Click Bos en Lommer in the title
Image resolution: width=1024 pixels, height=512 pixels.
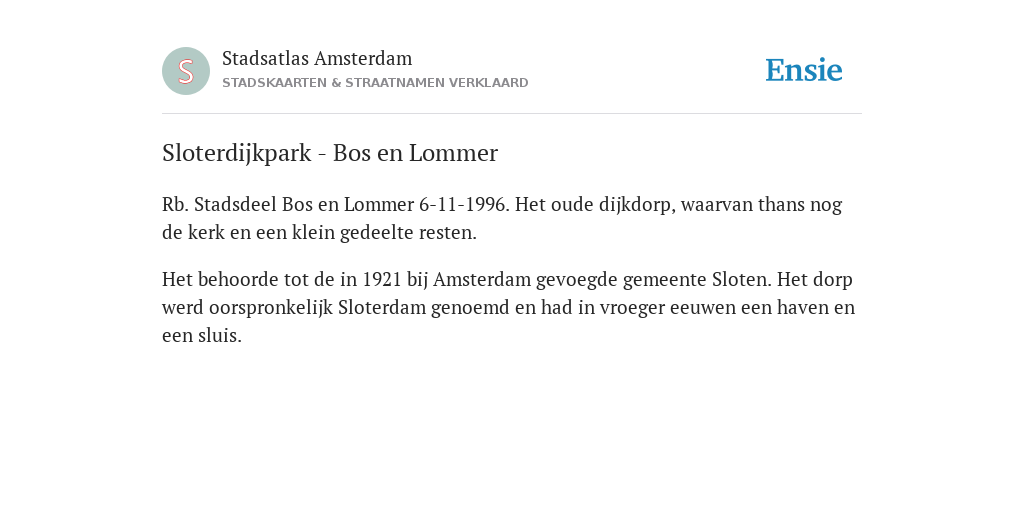point(415,153)
